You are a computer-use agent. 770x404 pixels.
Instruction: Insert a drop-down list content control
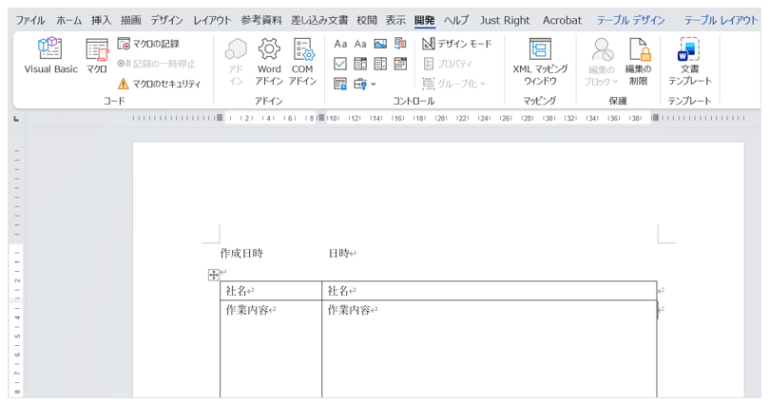point(380,64)
